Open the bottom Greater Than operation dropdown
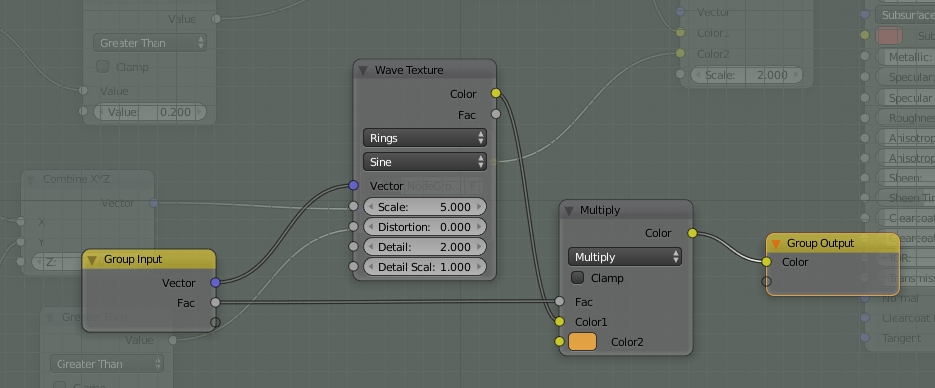Screen dimensions: 935x388 (x=107, y=364)
